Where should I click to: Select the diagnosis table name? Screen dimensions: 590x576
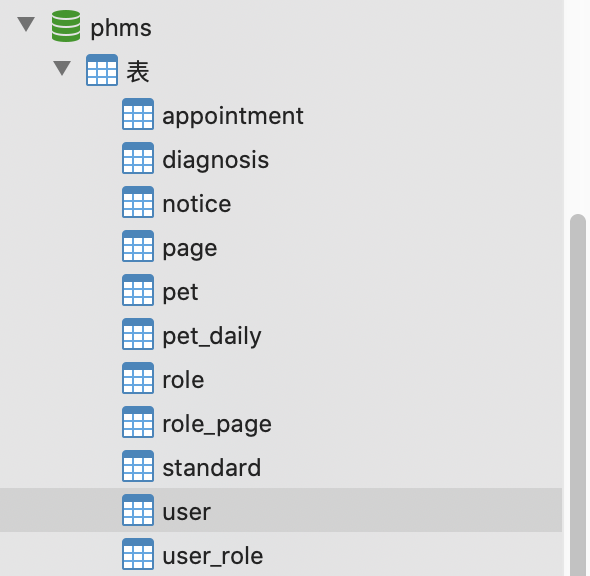tap(216, 160)
